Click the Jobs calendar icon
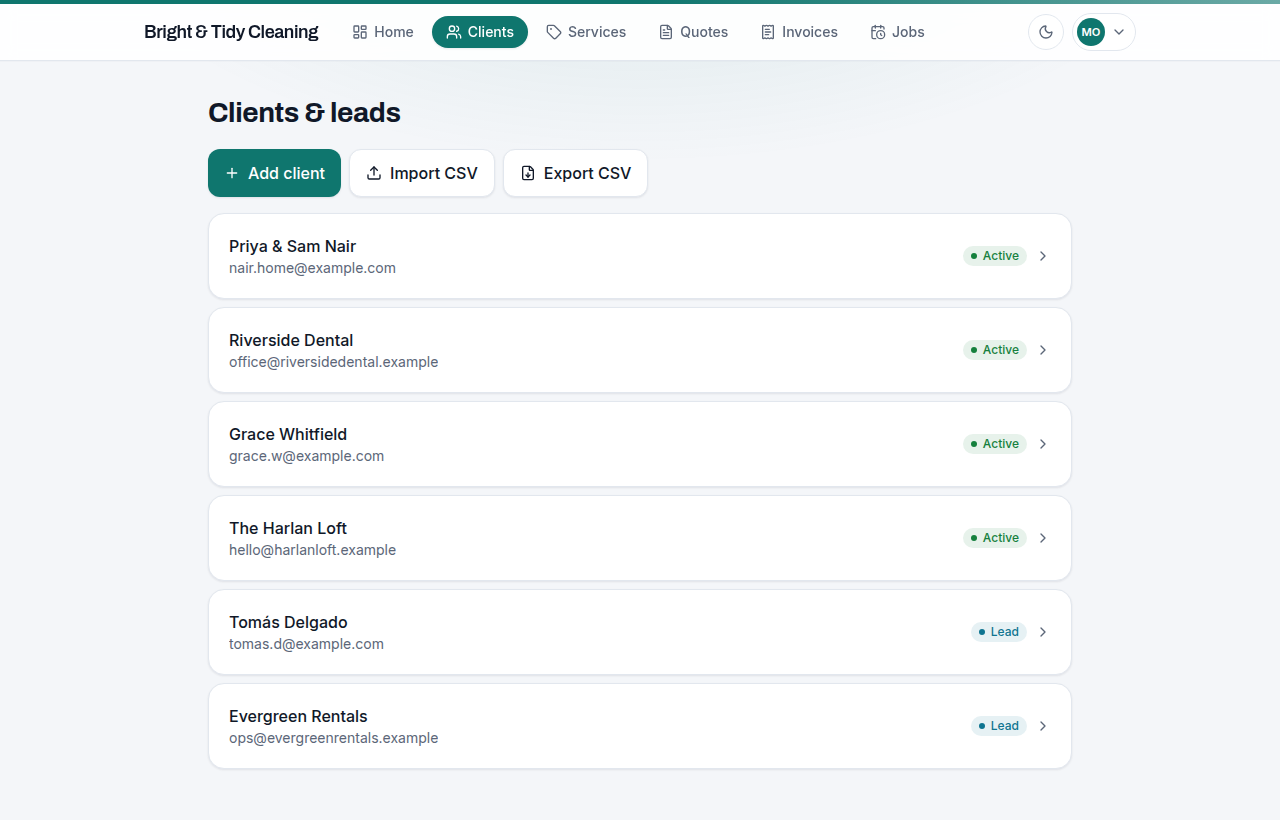The width and height of the screenshot is (1280, 820). tap(878, 32)
